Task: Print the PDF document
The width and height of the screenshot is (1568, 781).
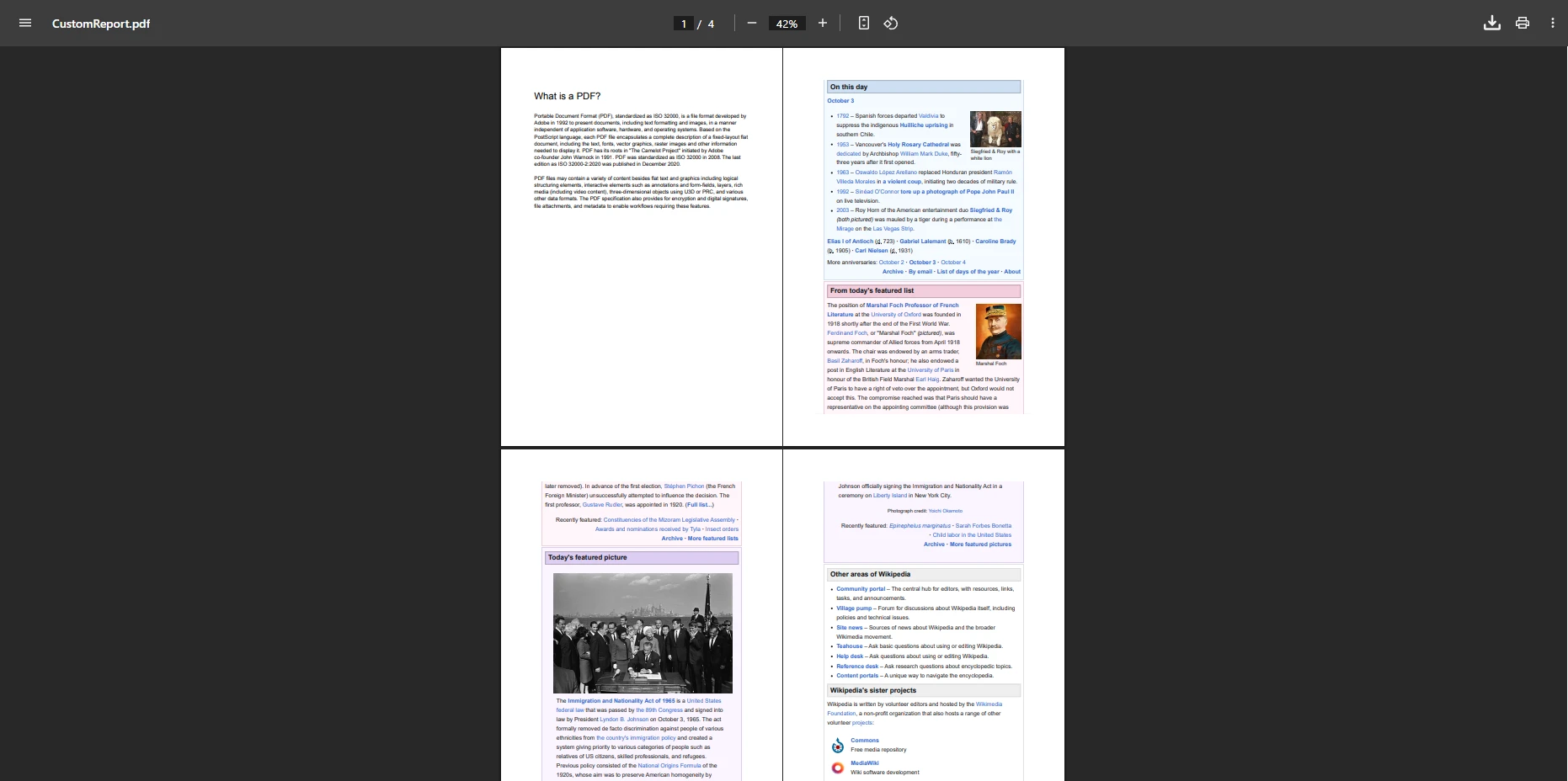Action: [1522, 23]
